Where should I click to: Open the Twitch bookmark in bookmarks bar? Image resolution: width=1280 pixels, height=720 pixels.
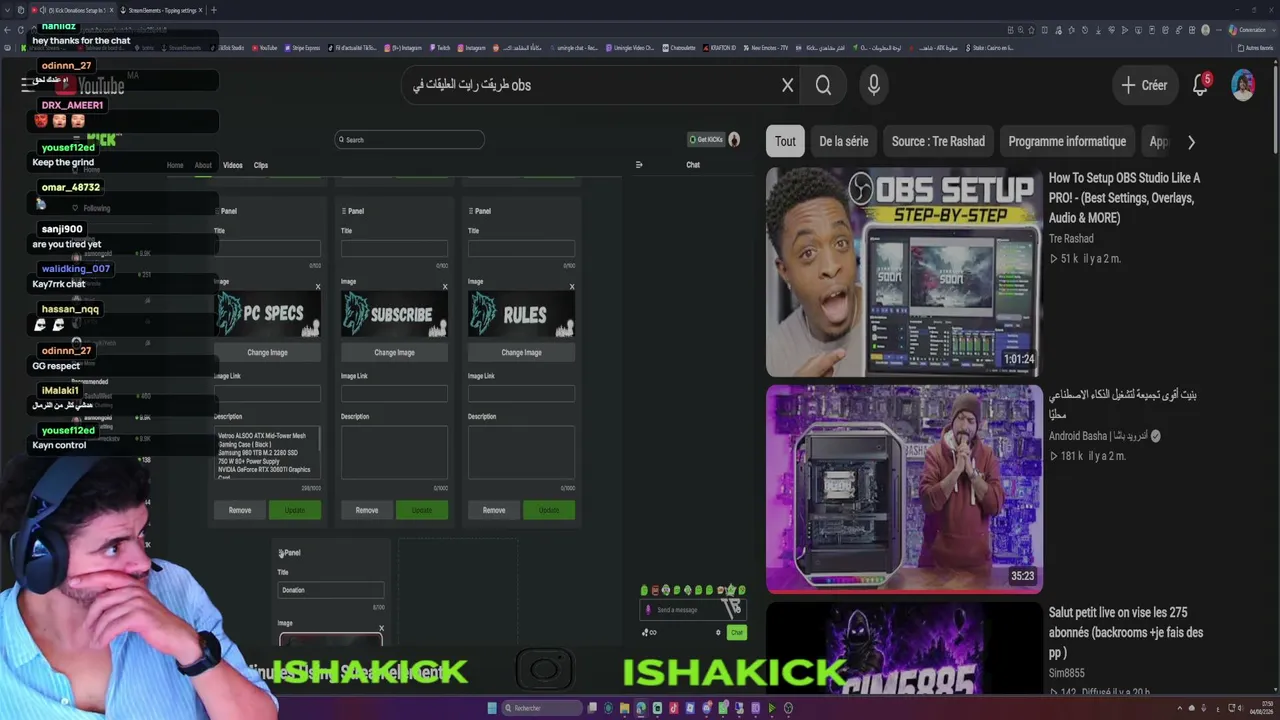[440, 47]
